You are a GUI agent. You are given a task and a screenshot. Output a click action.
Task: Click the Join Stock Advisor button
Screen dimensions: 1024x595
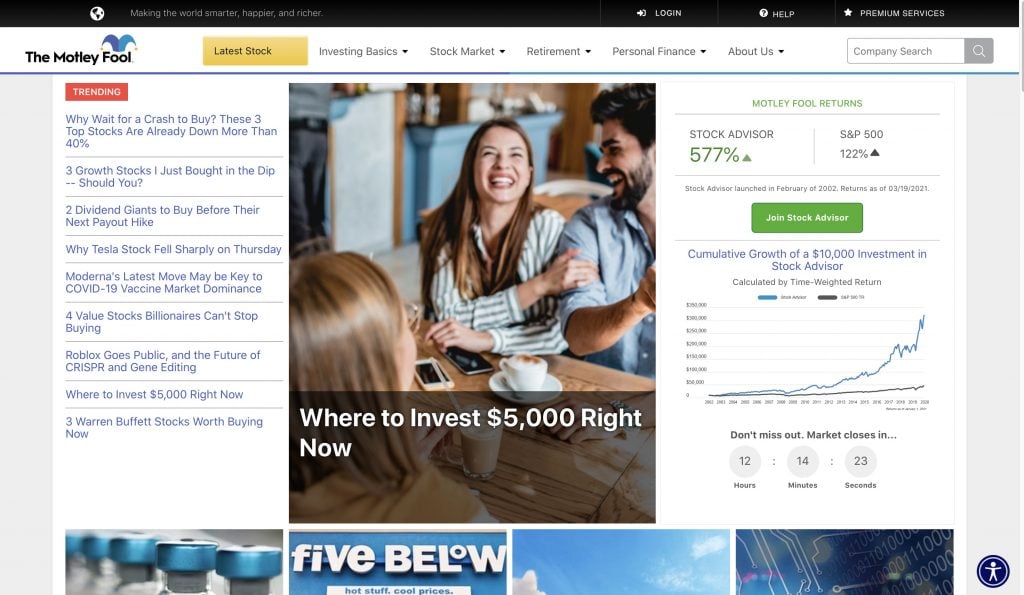coord(807,217)
